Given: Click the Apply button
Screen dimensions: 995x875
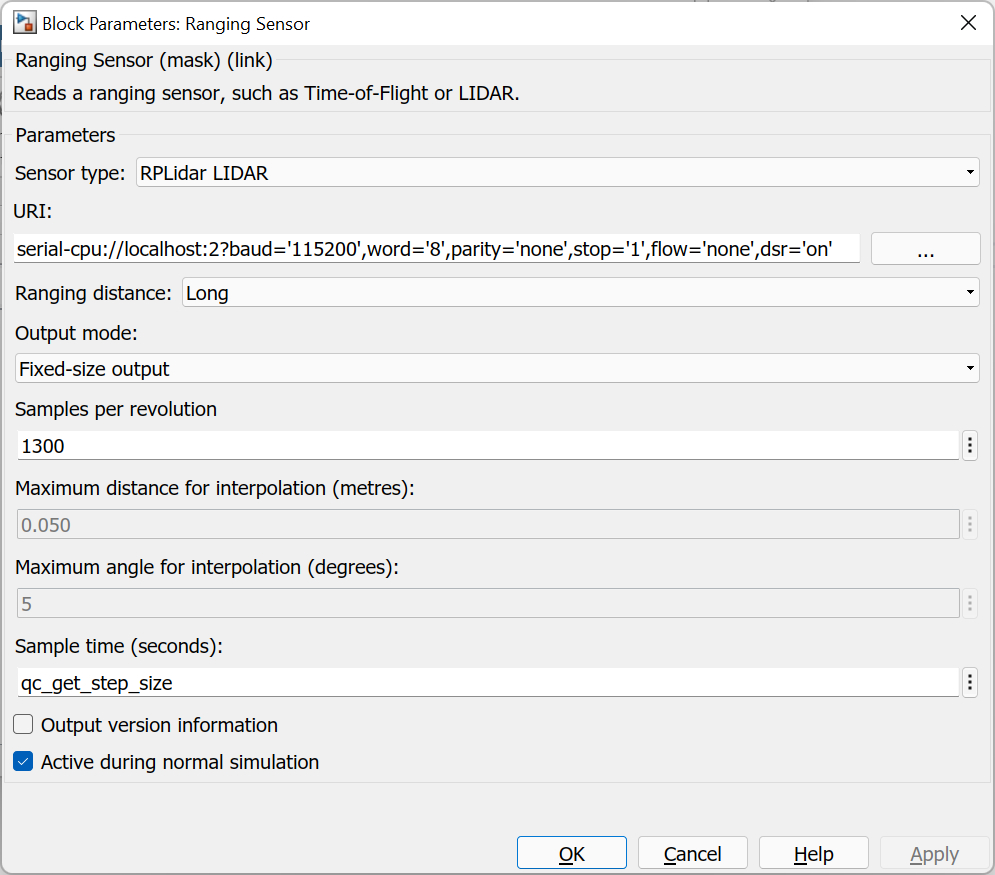Looking at the screenshot, I should pos(934,854).
